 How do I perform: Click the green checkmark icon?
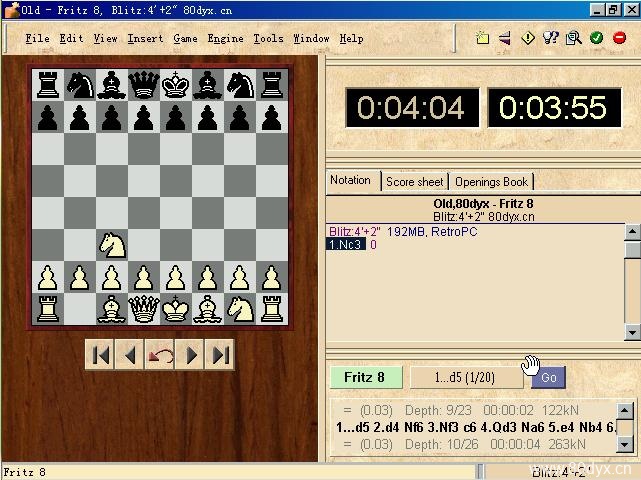pyautogui.click(x=596, y=38)
